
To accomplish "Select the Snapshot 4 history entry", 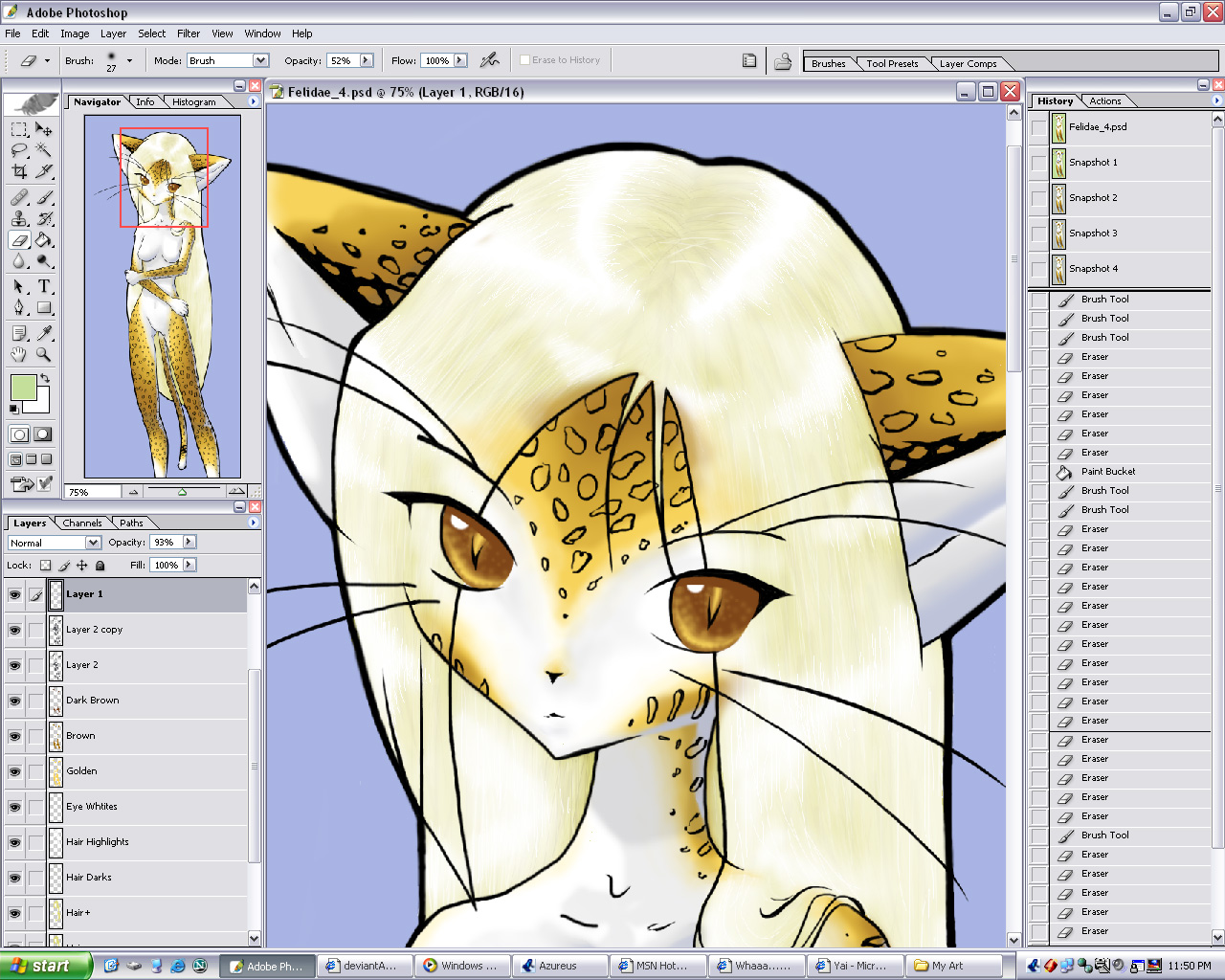I will pyautogui.click(x=1119, y=269).
